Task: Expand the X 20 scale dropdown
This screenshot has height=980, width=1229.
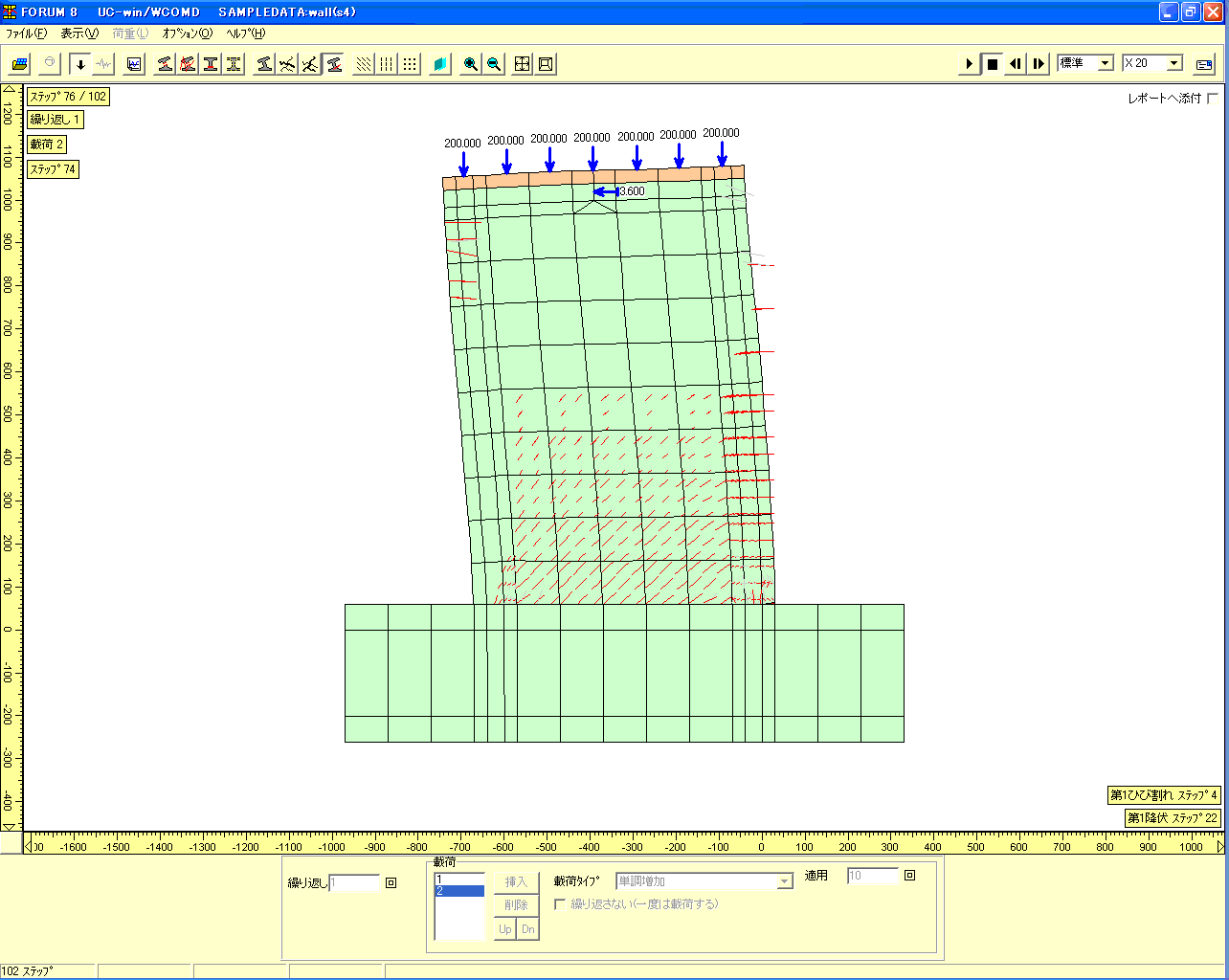Action: click(x=1174, y=63)
